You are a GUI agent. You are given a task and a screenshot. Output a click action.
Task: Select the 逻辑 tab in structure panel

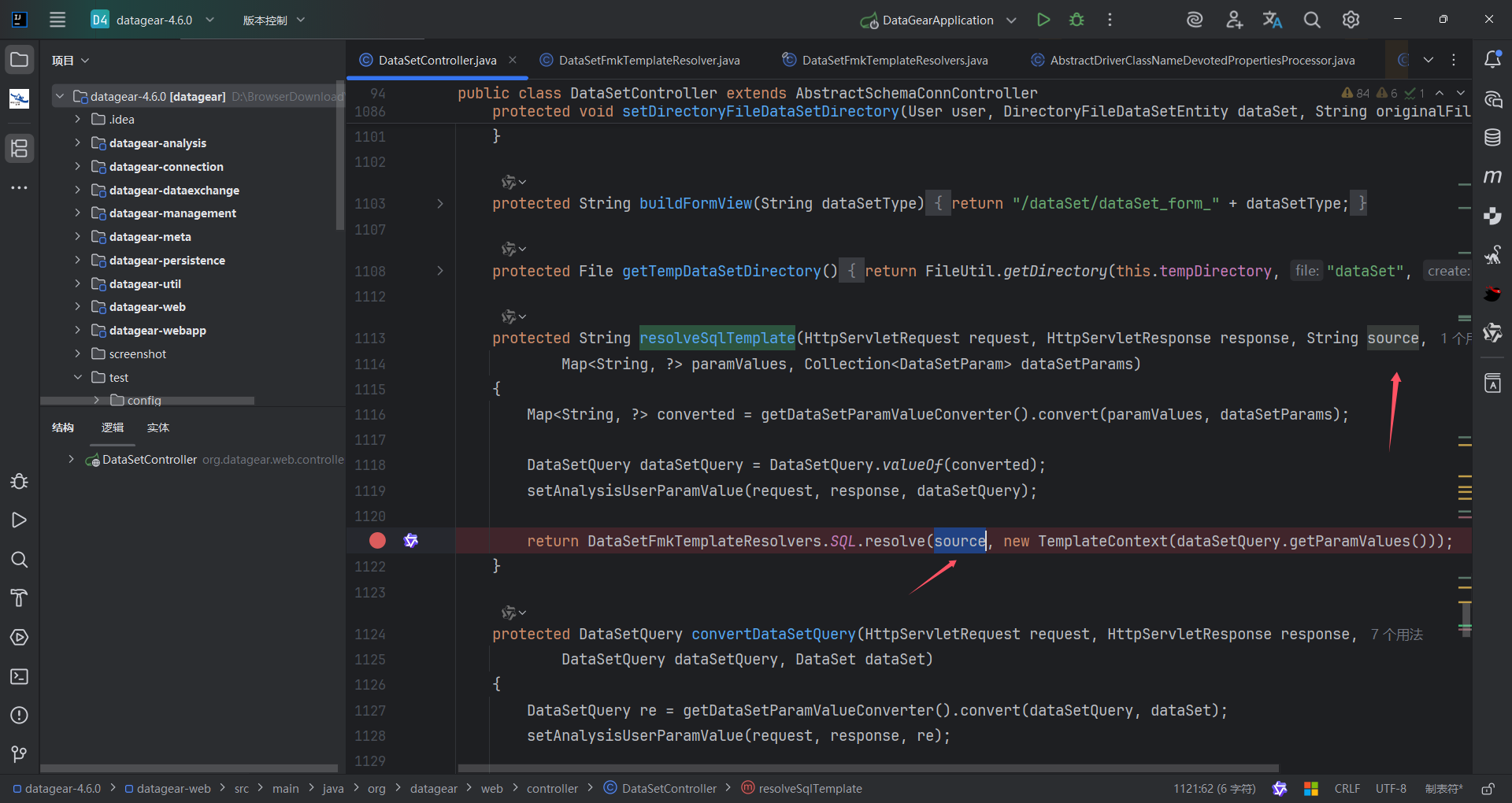coord(113,427)
